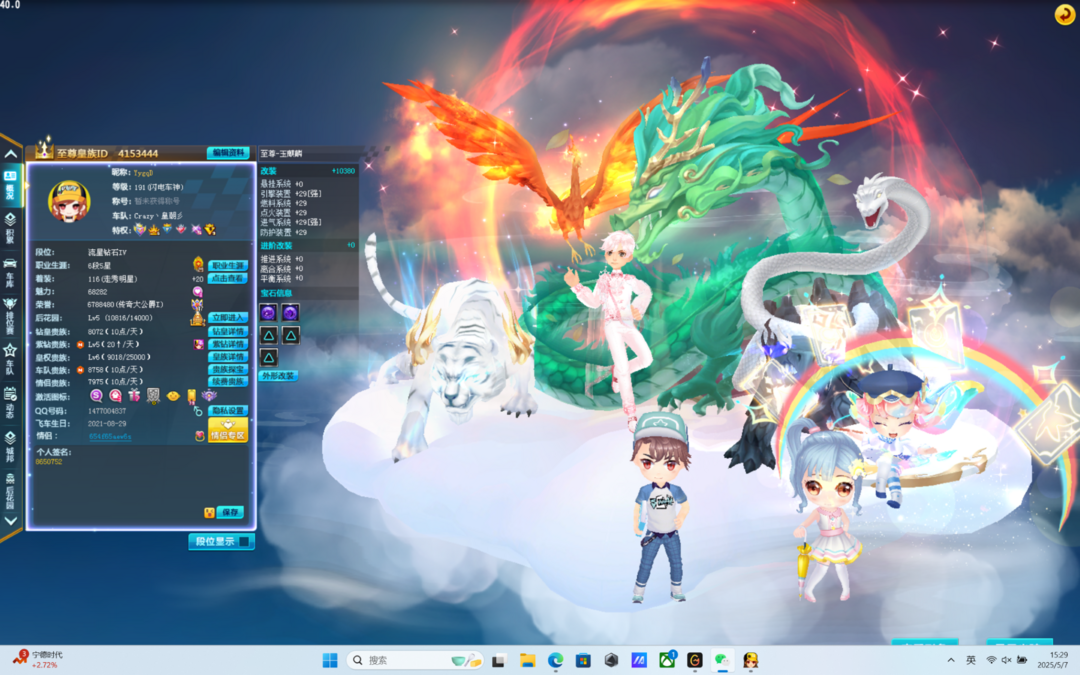1080x675 pixels.
Task: Show hidden system tray icons chevron
Action: point(951,660)
